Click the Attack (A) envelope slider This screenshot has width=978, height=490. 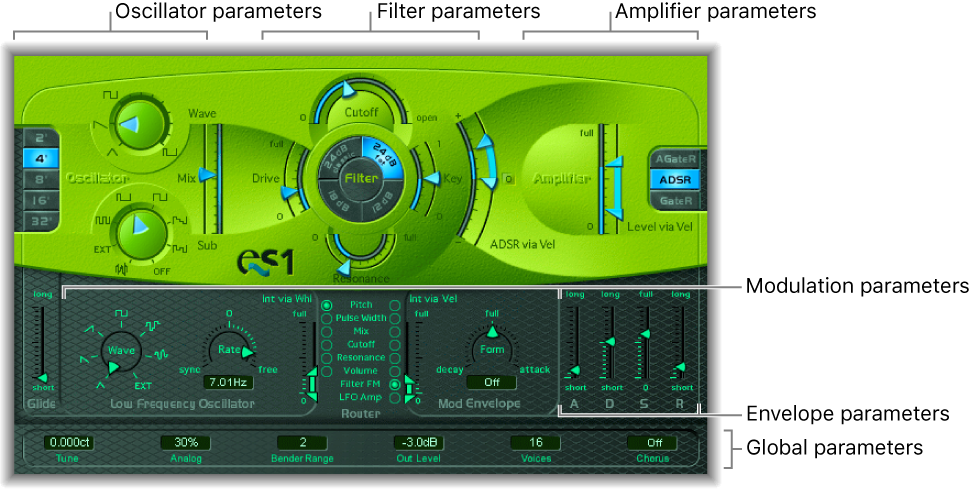[574, 370]
